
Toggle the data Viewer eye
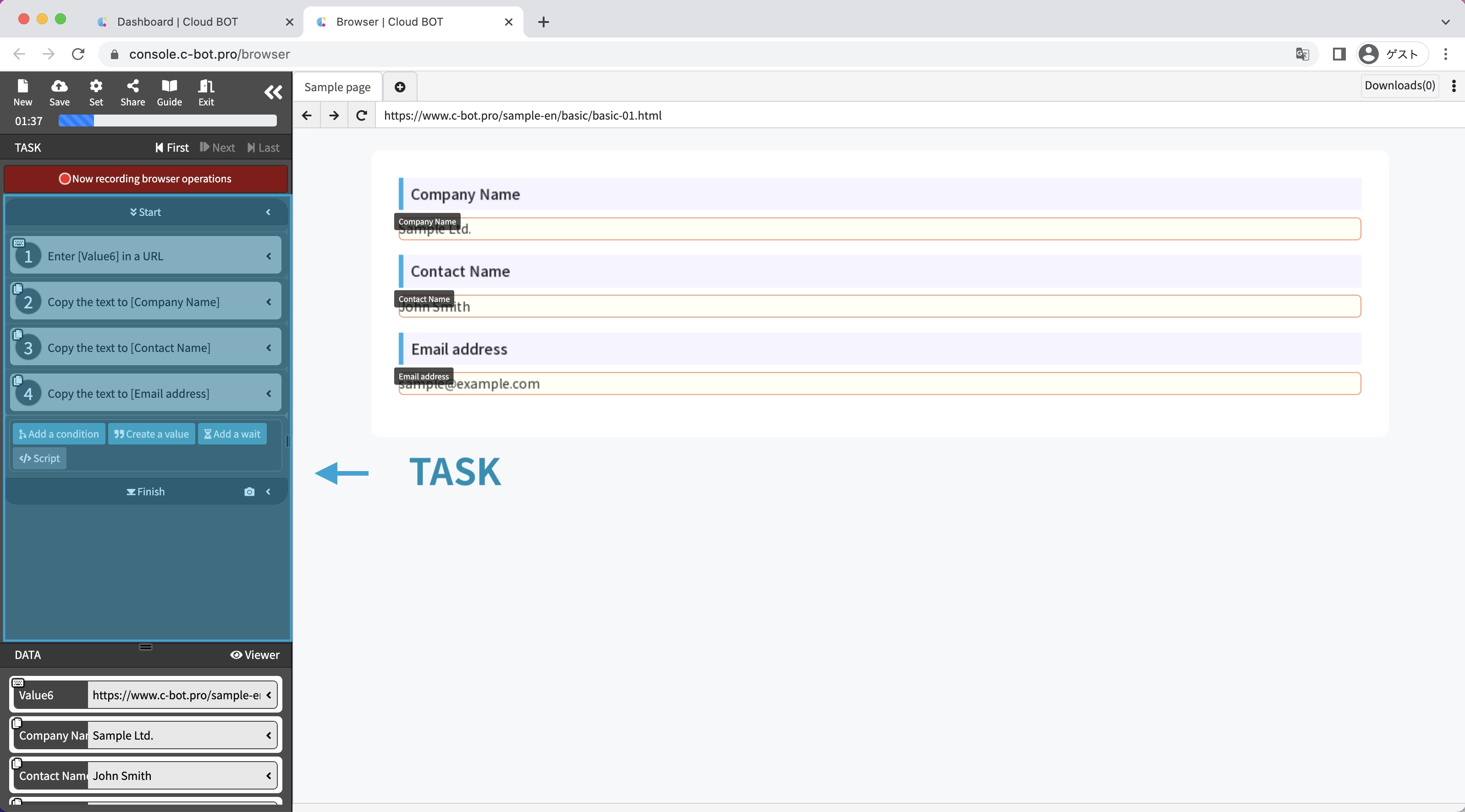[255, 655]
